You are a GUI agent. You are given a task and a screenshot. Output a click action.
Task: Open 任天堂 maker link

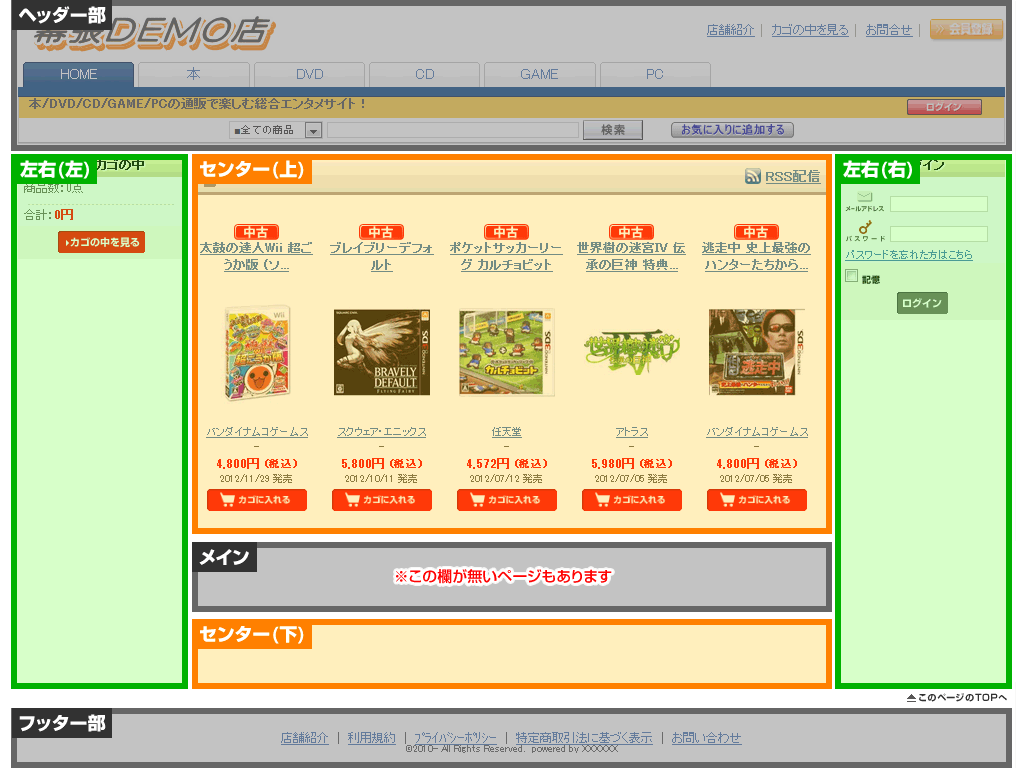[x=507, y=432]
